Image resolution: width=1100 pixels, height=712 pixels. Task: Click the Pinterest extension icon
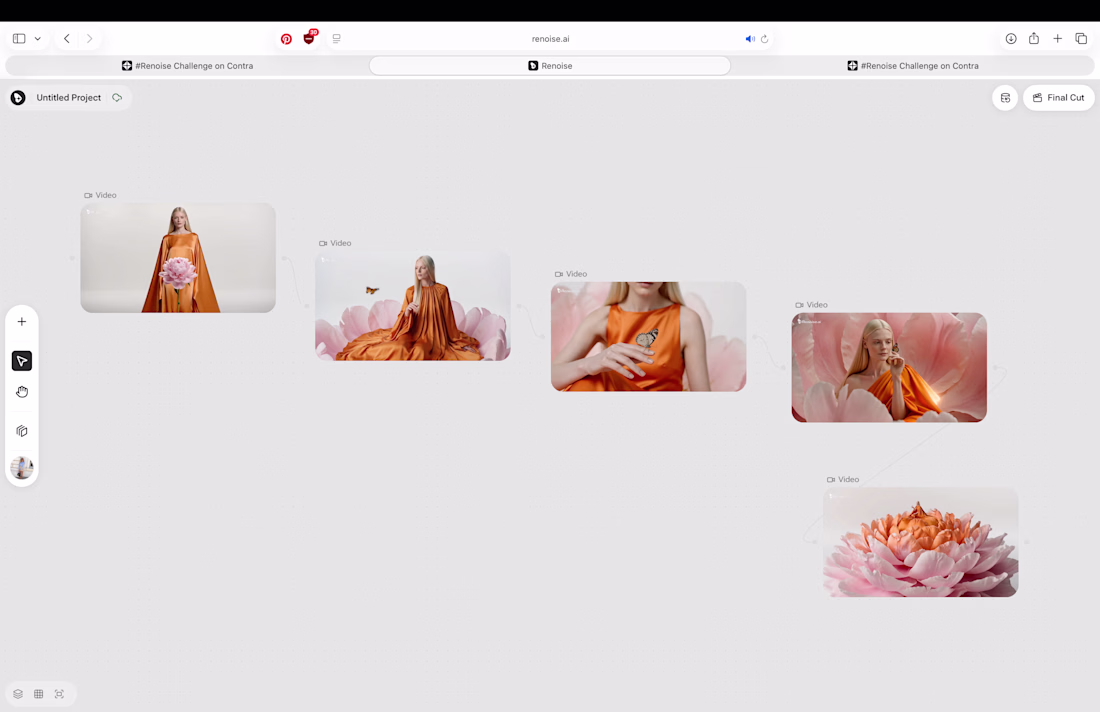(x=286, y=39)
